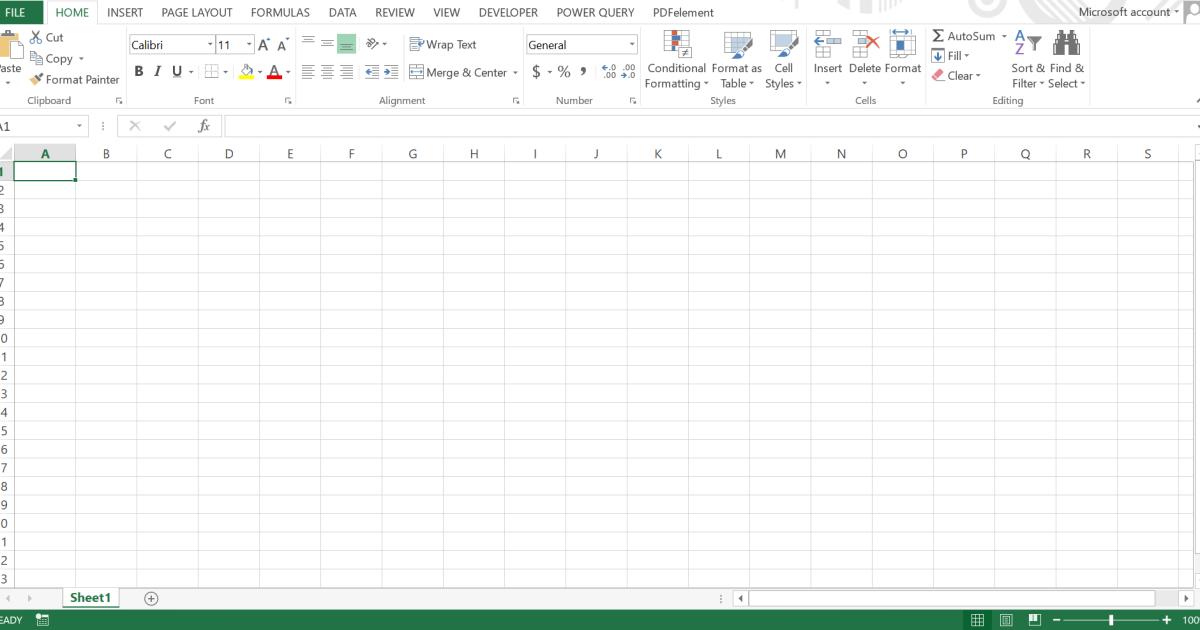
Task: Click the Sheet1 tab at the bottom
Action: coord(90,597)
